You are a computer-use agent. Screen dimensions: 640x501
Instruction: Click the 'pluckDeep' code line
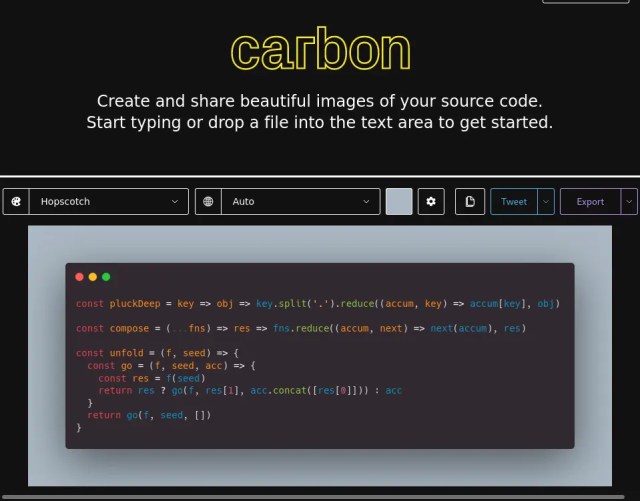pos(318,304)
